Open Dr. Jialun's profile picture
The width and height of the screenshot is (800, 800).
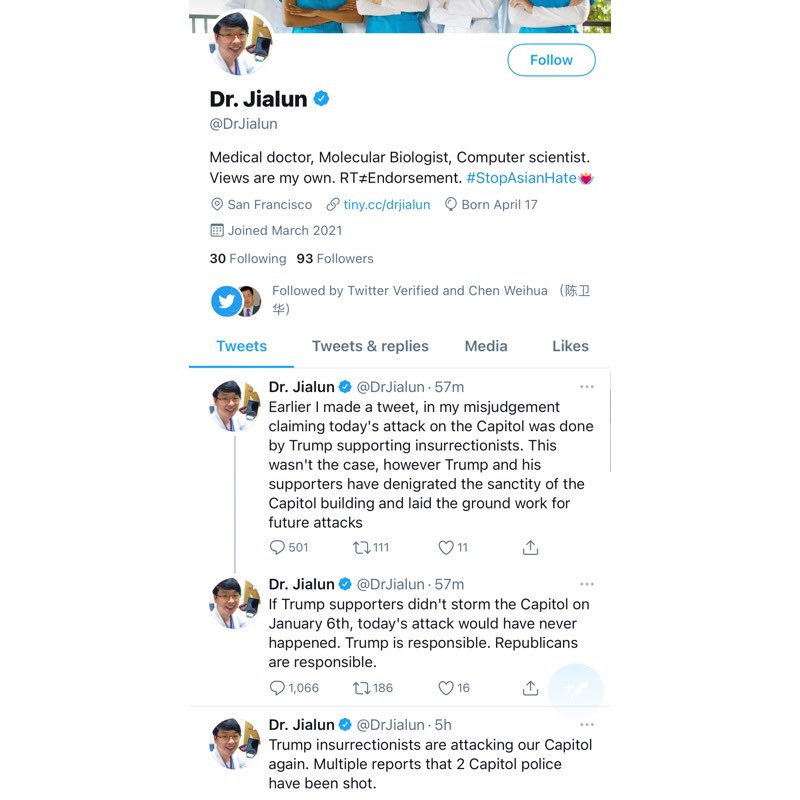[240, 43]
